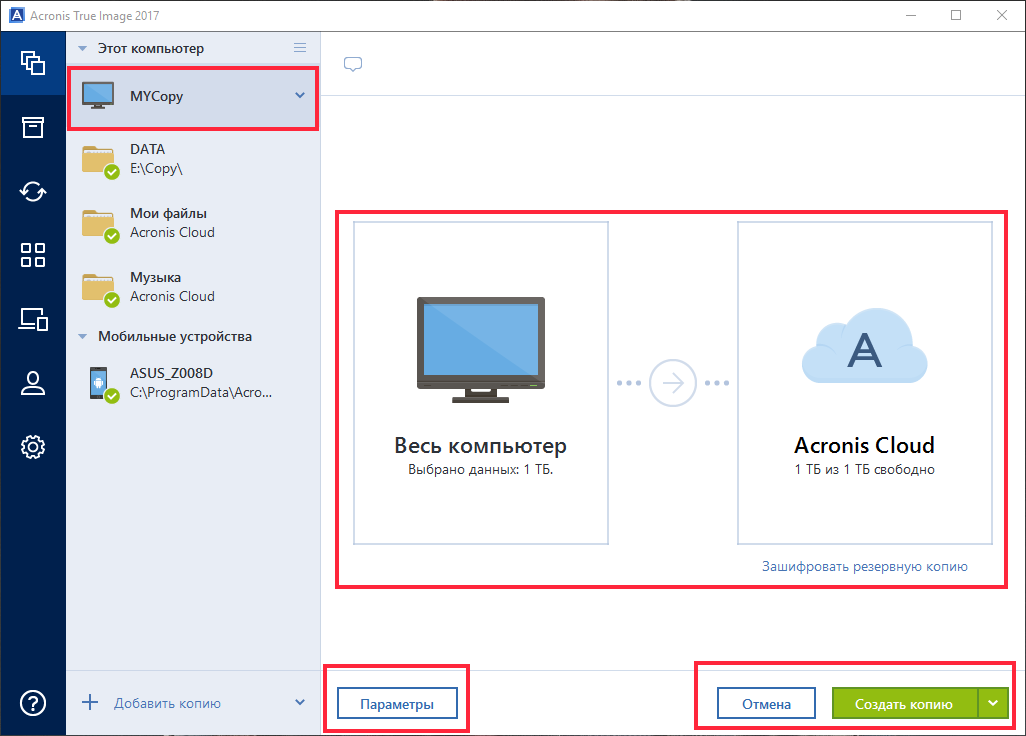
Task: Click the MYCopy monitor icon
Action: point(98,96)
